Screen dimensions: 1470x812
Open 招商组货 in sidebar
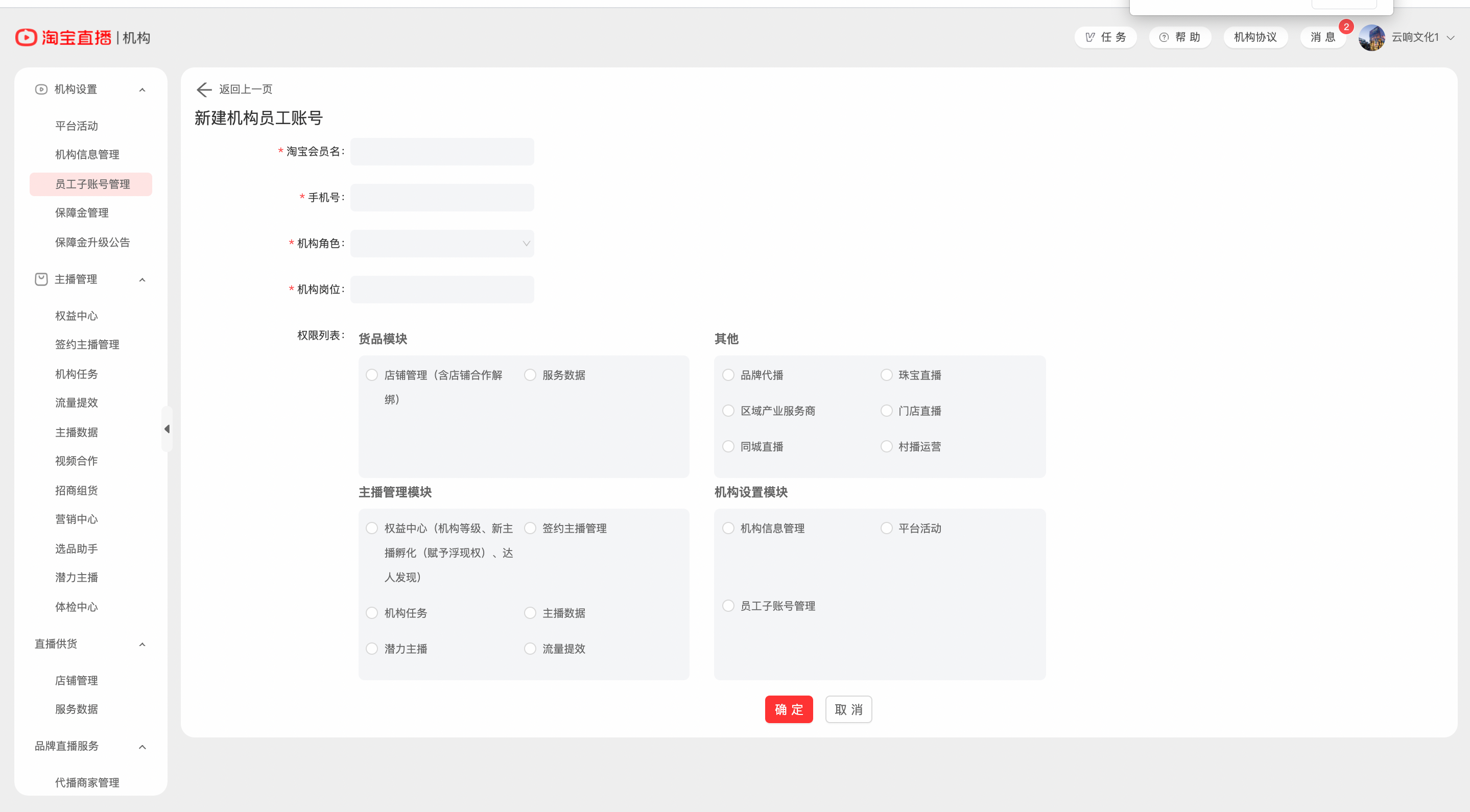pos(77,491)
